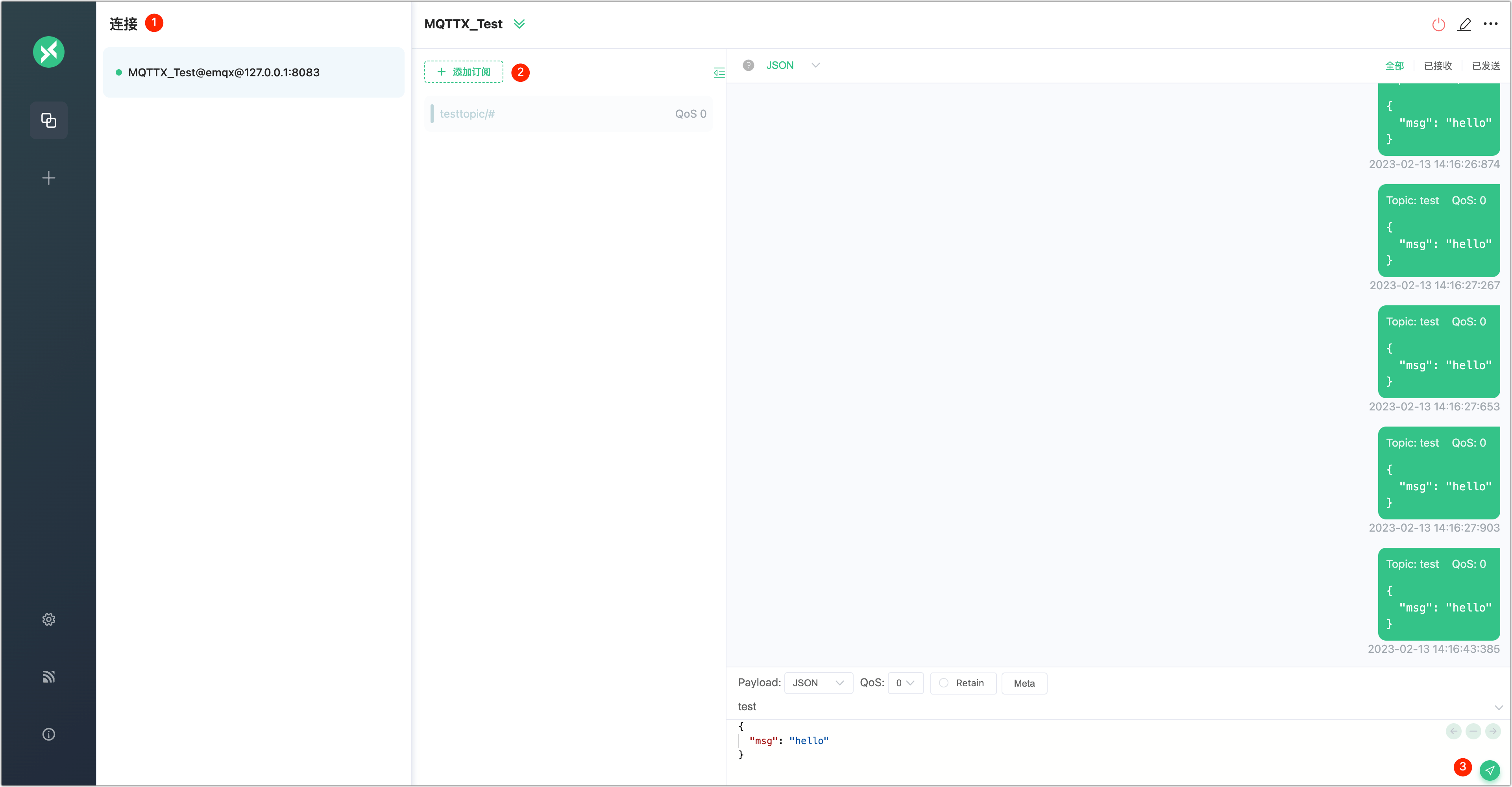The image size is (1512, 787).
Task: Open Settings from the sidebar gear
Action: point(48,619)
